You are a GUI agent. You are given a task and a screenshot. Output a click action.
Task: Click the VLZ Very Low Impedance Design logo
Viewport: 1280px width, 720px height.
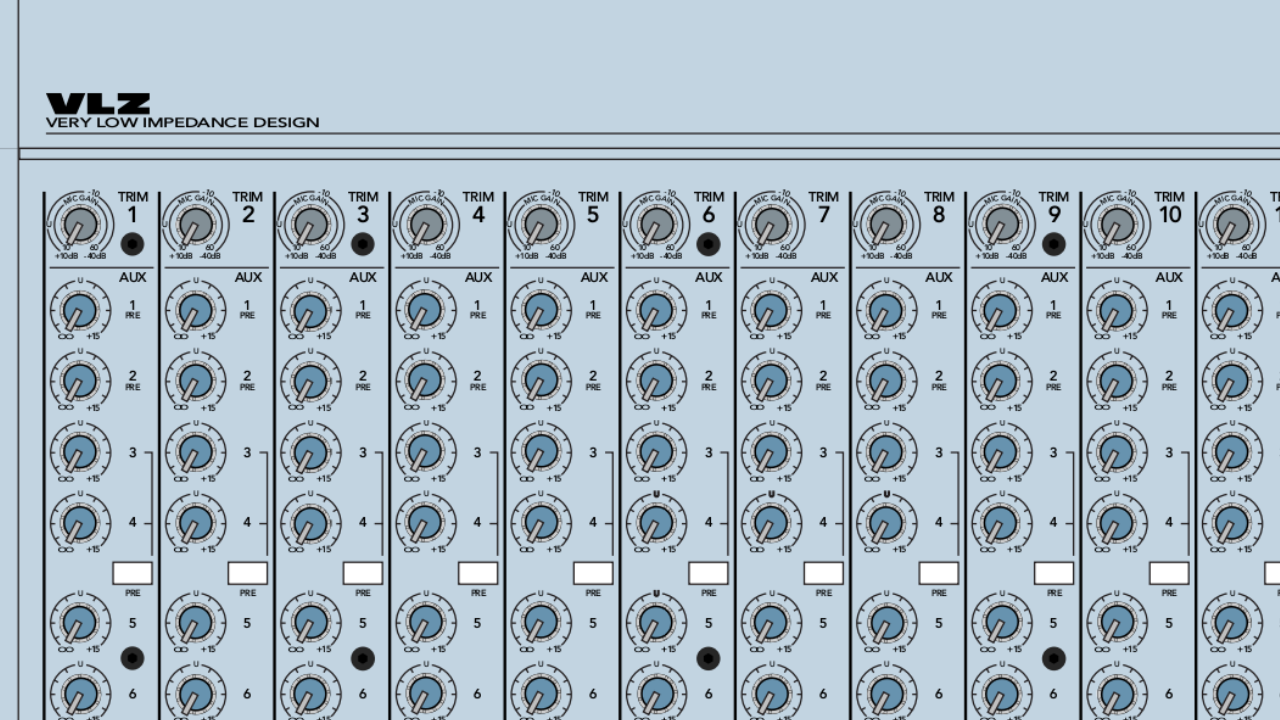coord(182,112)
